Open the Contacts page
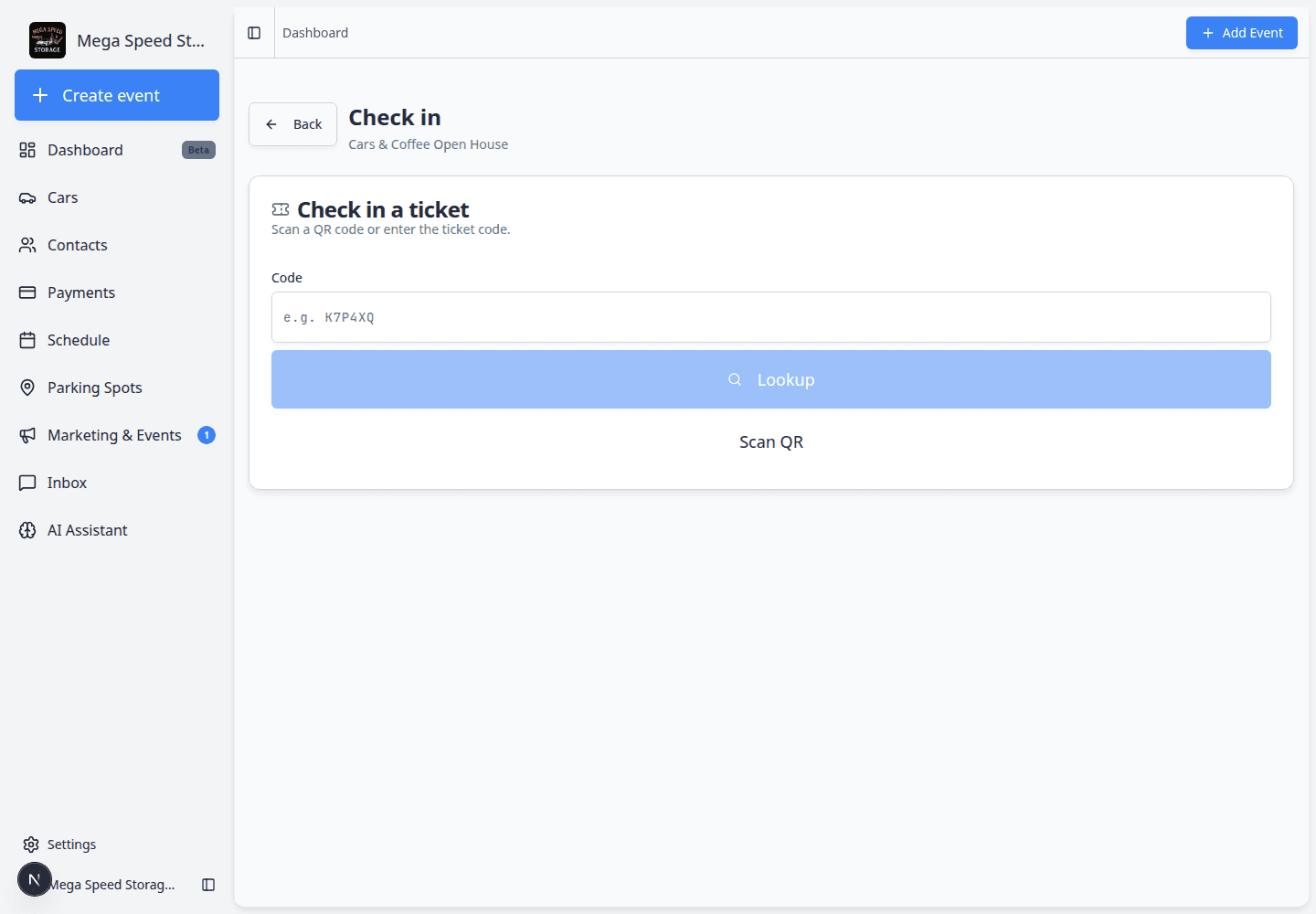The width and height of the screenshot is (1316, 914). coord(117,245)
